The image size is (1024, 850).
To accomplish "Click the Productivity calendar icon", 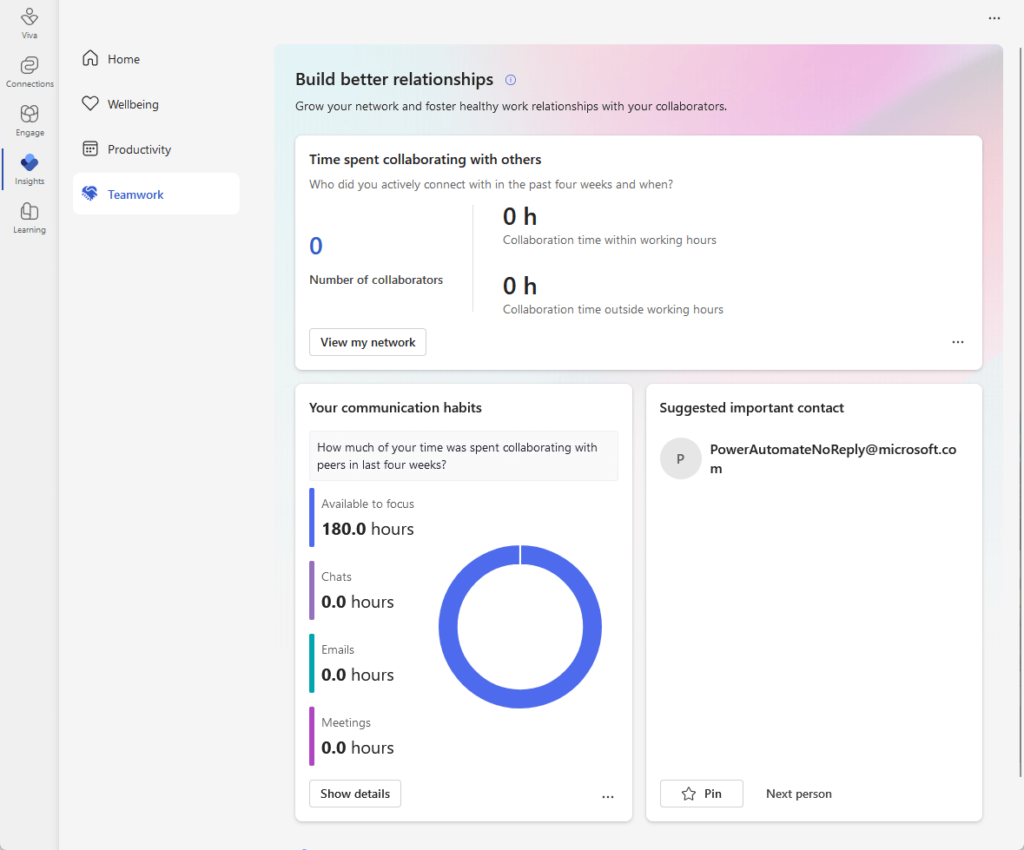I will 90,149.
